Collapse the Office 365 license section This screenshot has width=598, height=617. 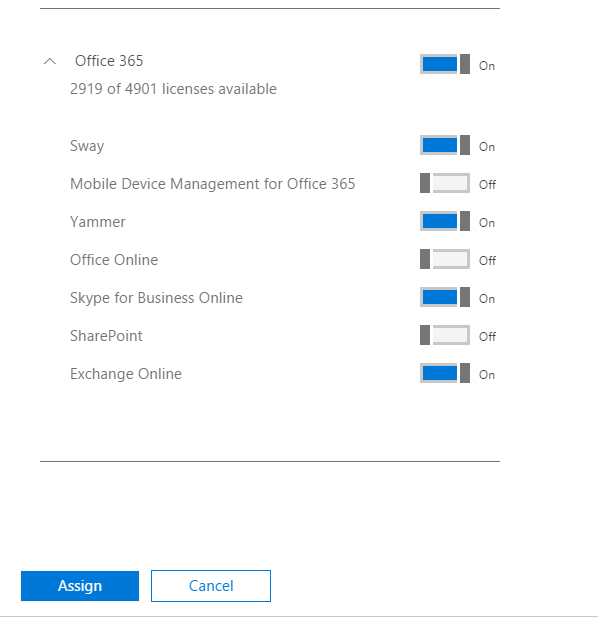[50, 61]
